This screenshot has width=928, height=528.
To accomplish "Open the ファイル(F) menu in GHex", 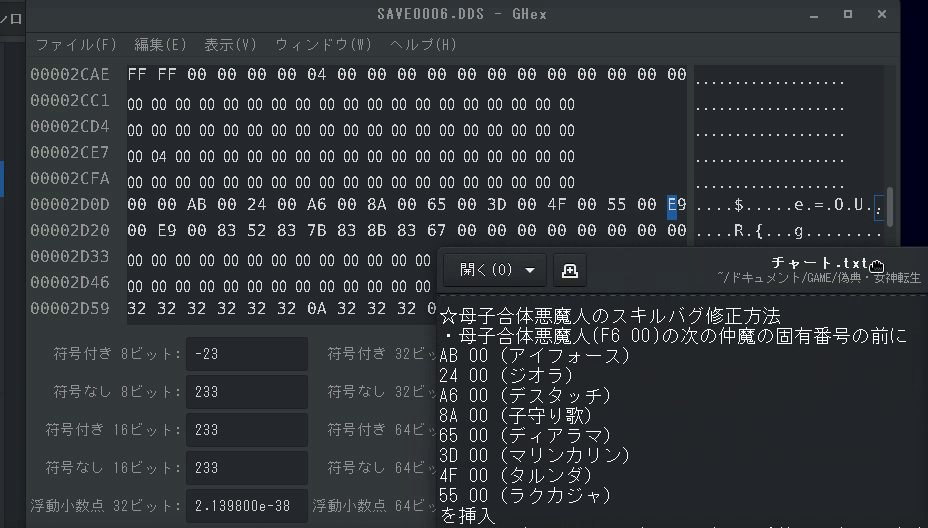I will pyautogui.click(x=76, y=45).
